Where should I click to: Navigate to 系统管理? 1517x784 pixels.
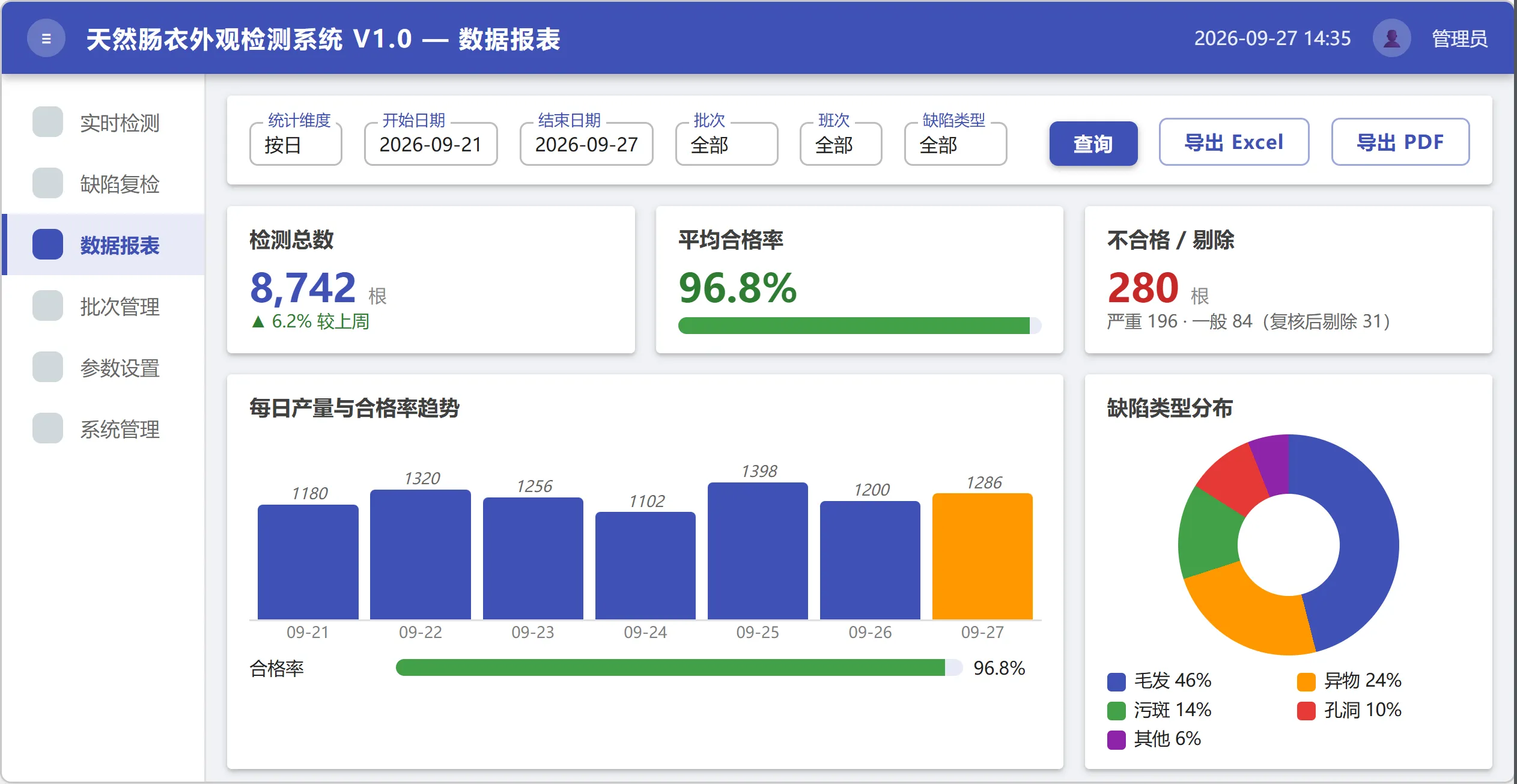[103, 429]
